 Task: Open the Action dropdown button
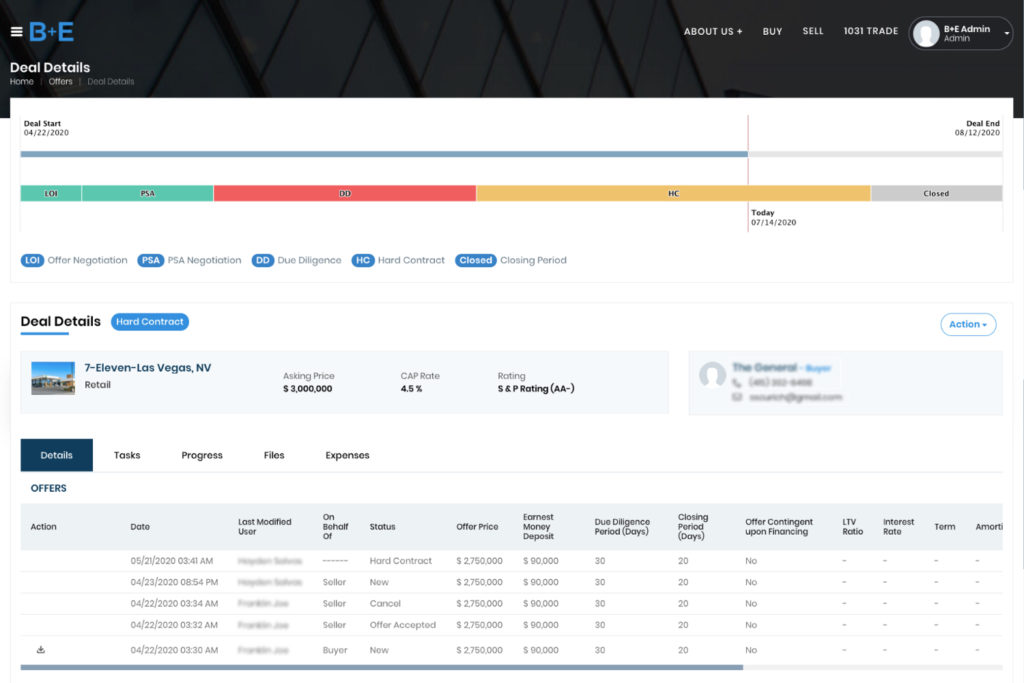967,324
